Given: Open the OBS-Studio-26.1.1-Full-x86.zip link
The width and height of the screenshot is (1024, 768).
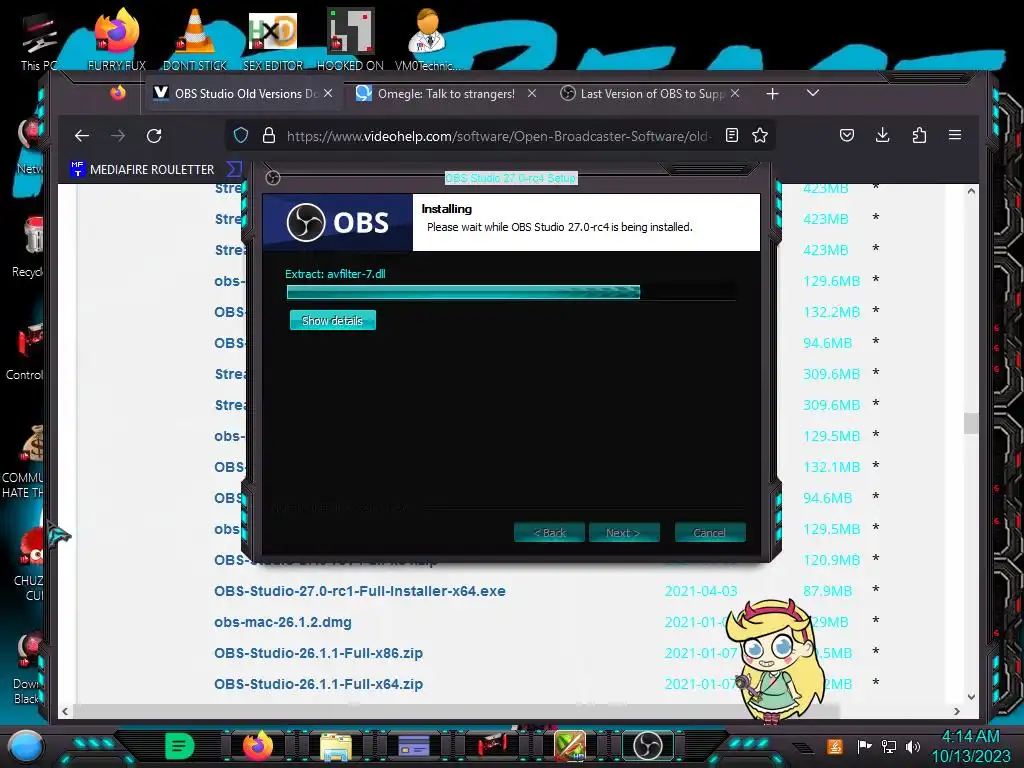Looking at the screenshot, I should click(x=318, y=653).
